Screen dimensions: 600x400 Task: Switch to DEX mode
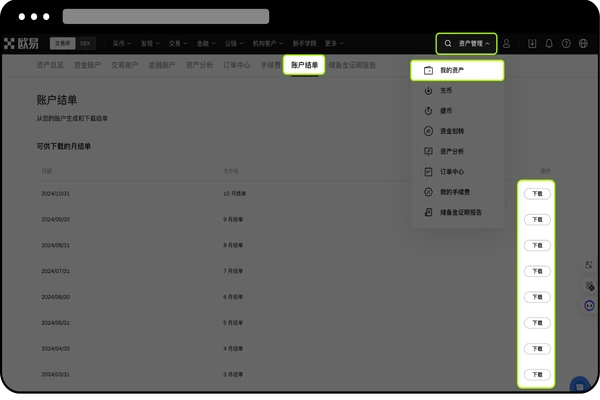tap(85, 43)
